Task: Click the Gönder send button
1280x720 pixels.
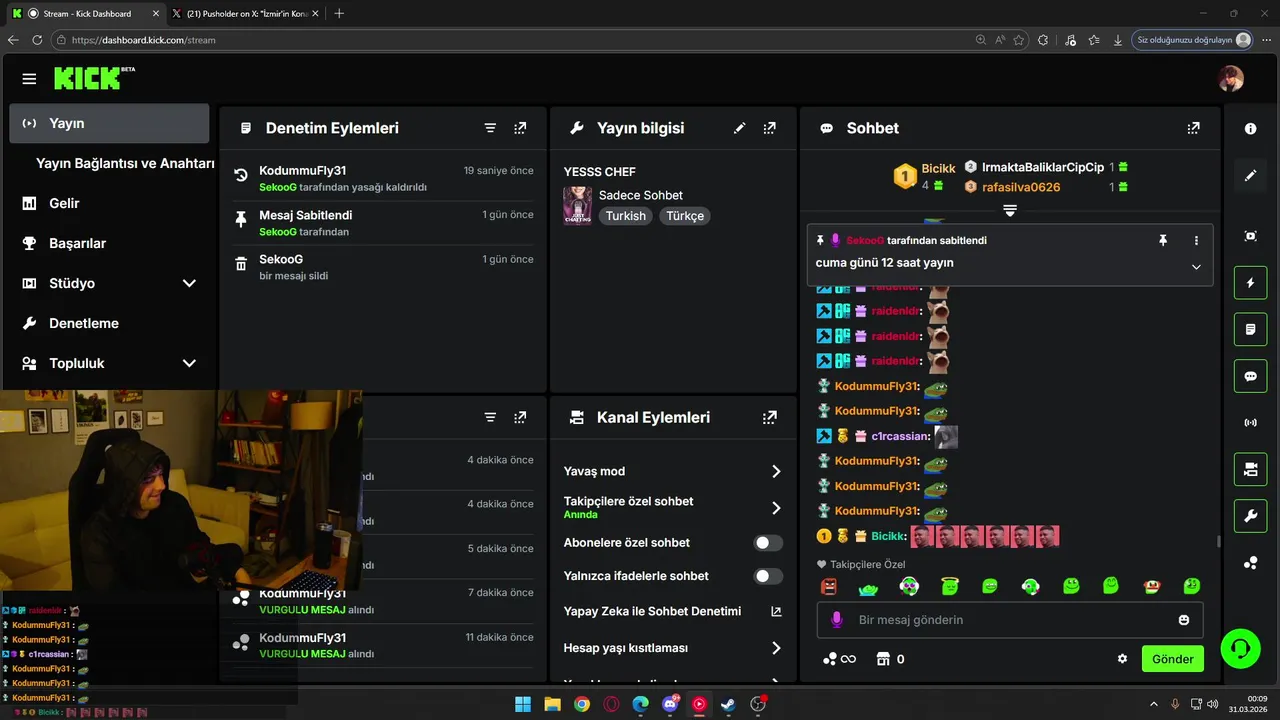Action: point(1173,659)
